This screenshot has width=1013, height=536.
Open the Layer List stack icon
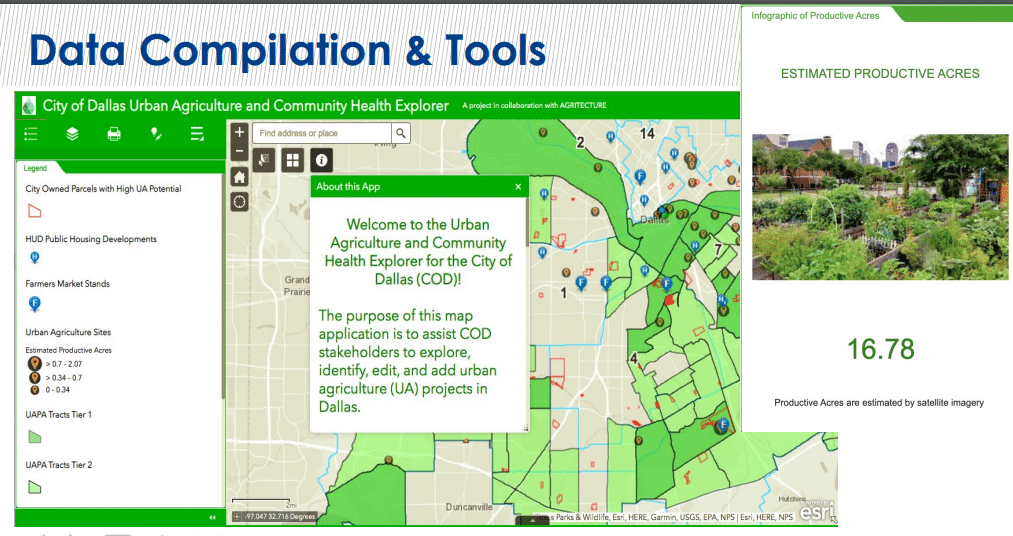click(x=72, y=134)
